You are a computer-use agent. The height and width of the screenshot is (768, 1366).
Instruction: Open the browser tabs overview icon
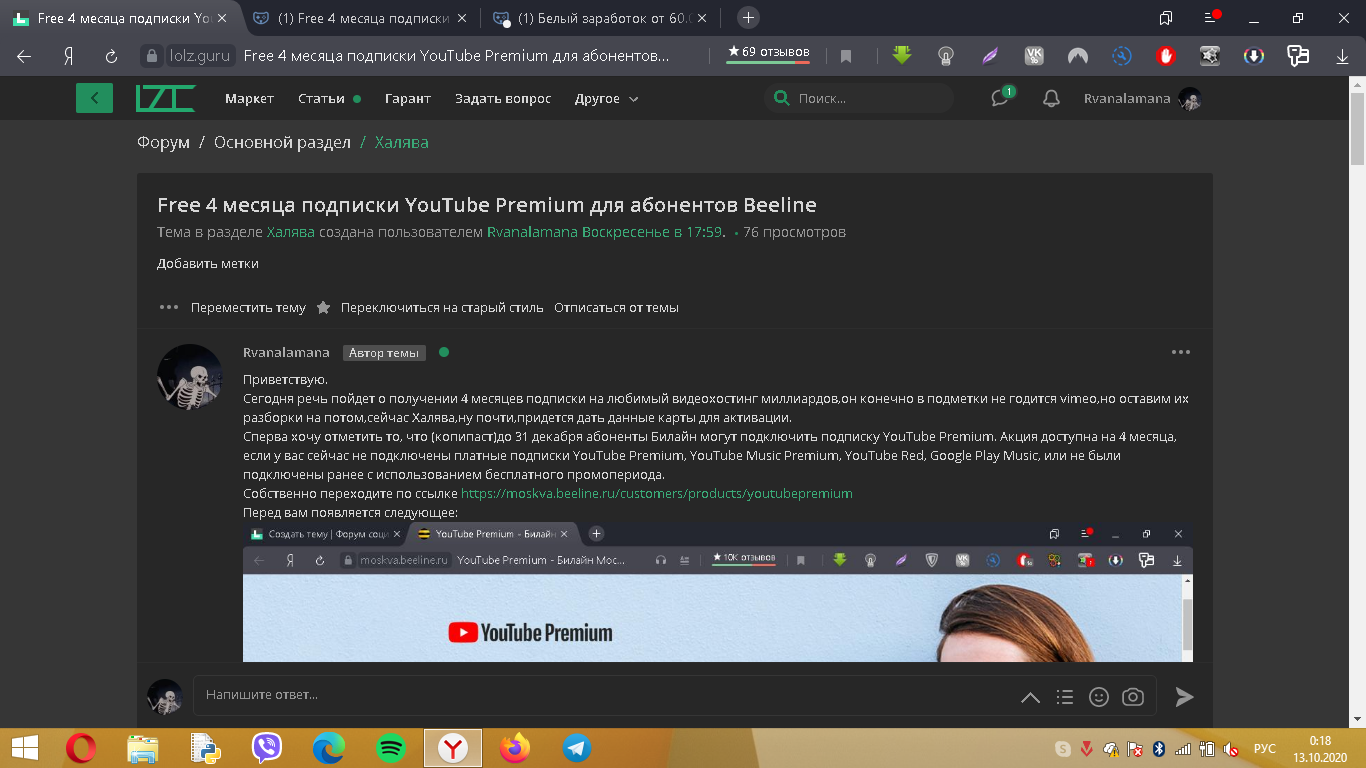(1166, 18)
